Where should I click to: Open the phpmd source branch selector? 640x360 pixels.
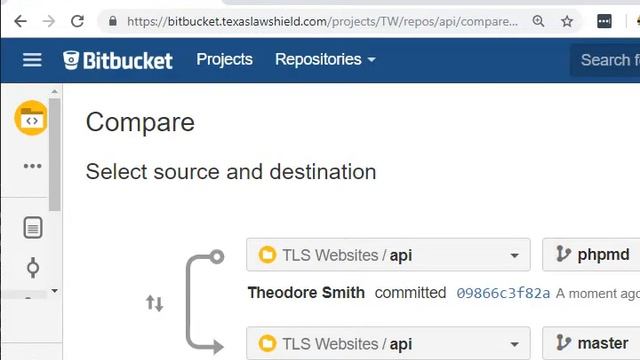pyautogui.click(x=591, y=255)
